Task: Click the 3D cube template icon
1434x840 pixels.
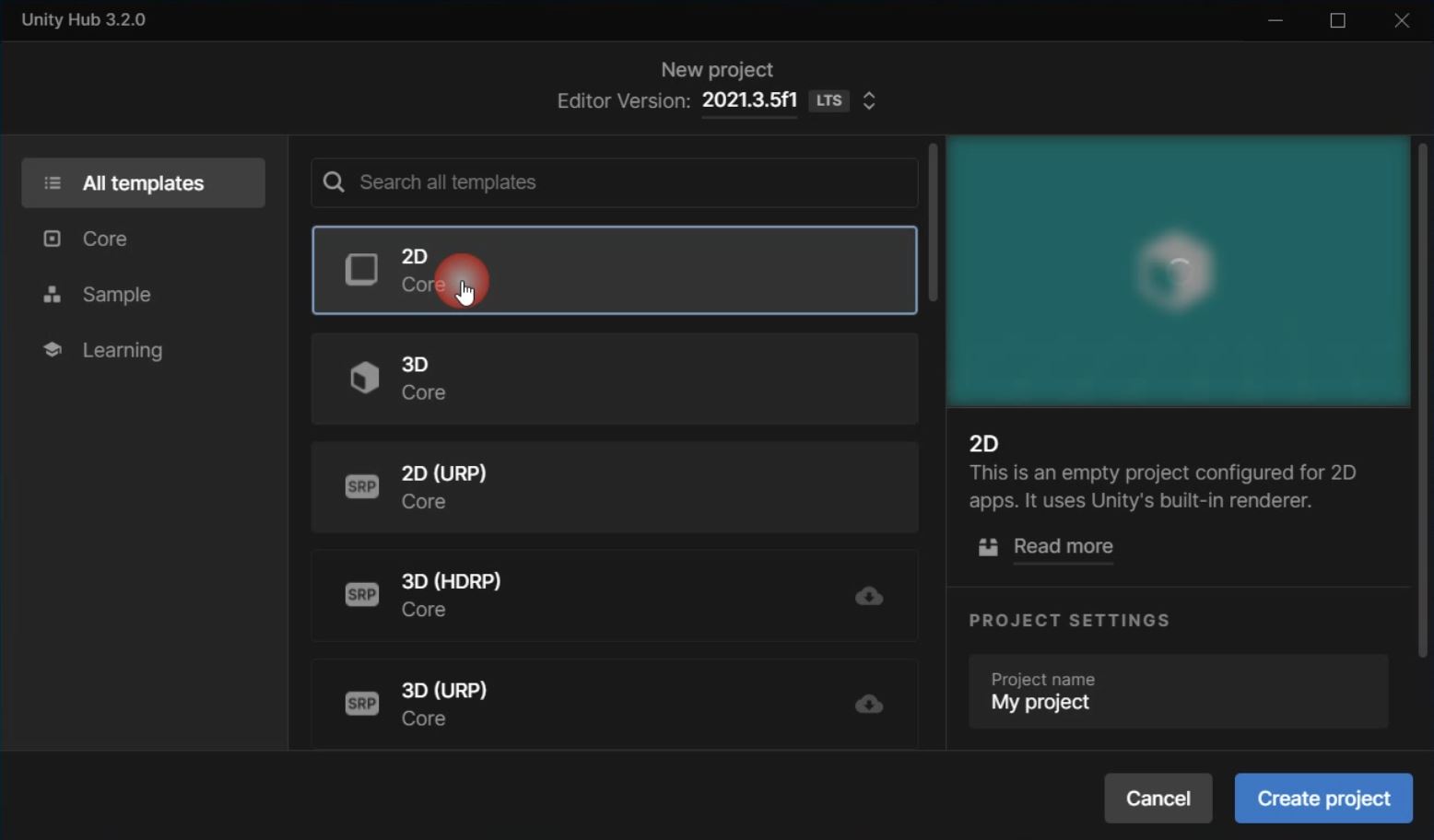Action: (364, 378)
